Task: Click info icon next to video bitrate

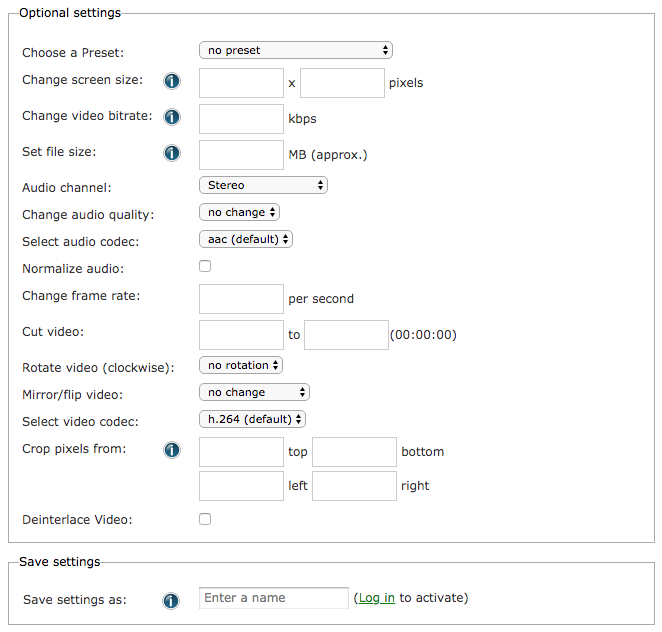Action: click(x=171, y=117)
